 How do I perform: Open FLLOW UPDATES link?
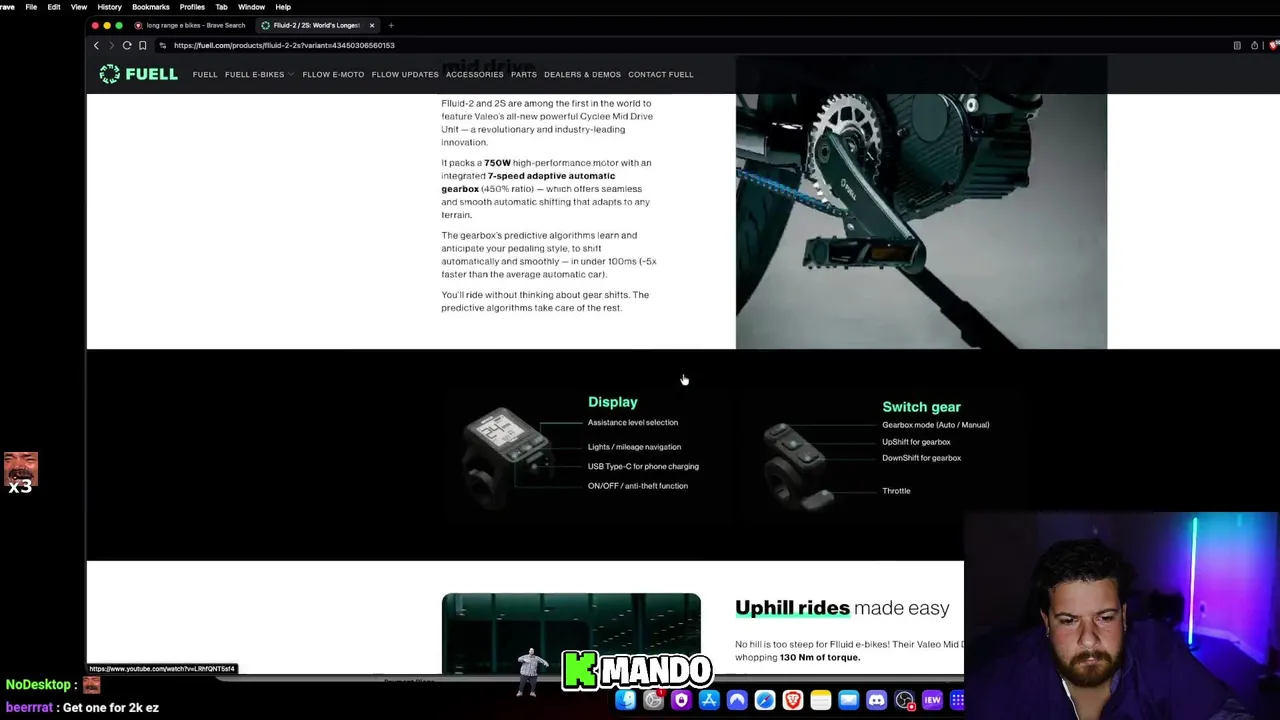pos(405,74)
